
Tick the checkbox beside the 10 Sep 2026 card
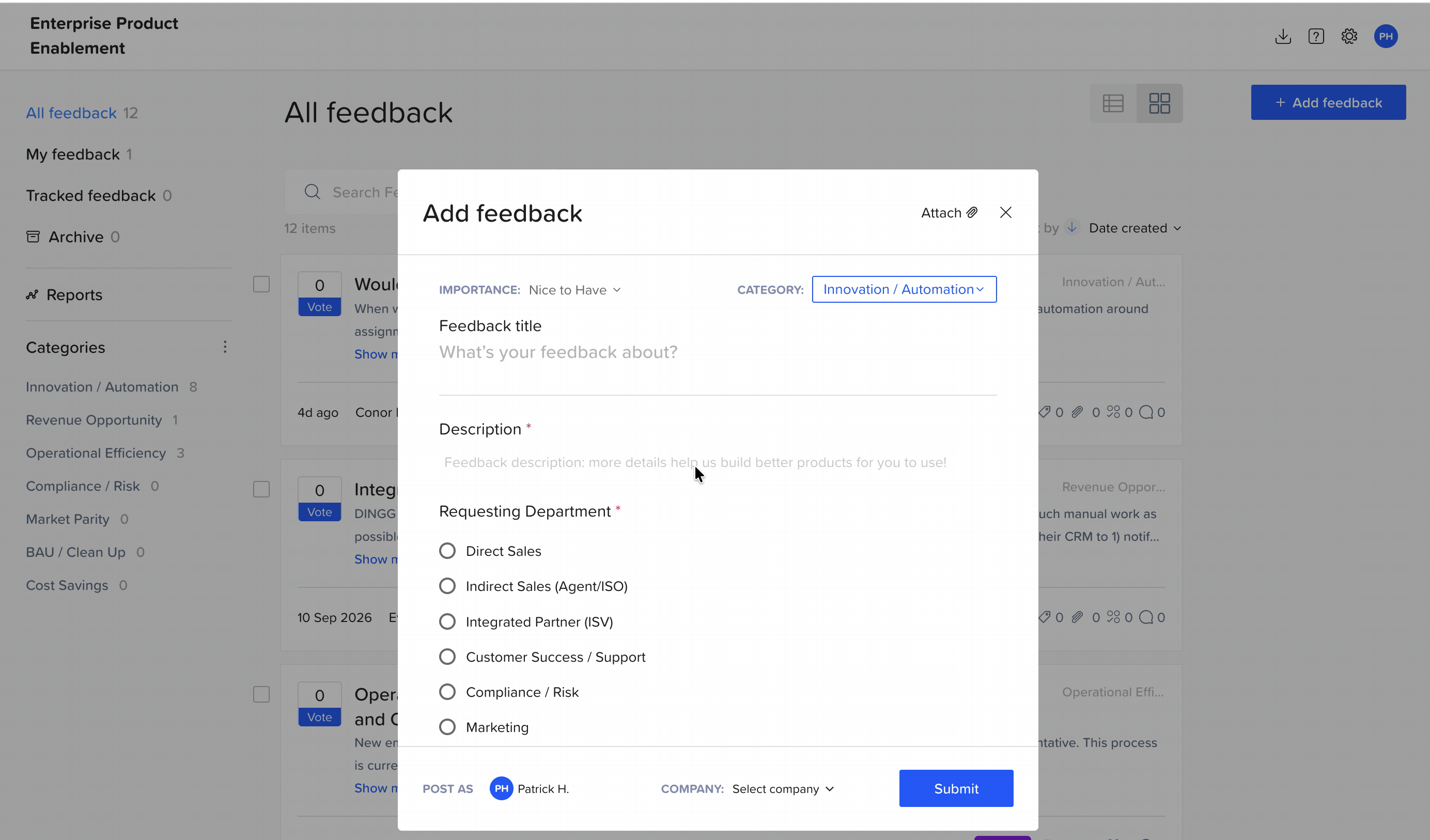point(261,489)
